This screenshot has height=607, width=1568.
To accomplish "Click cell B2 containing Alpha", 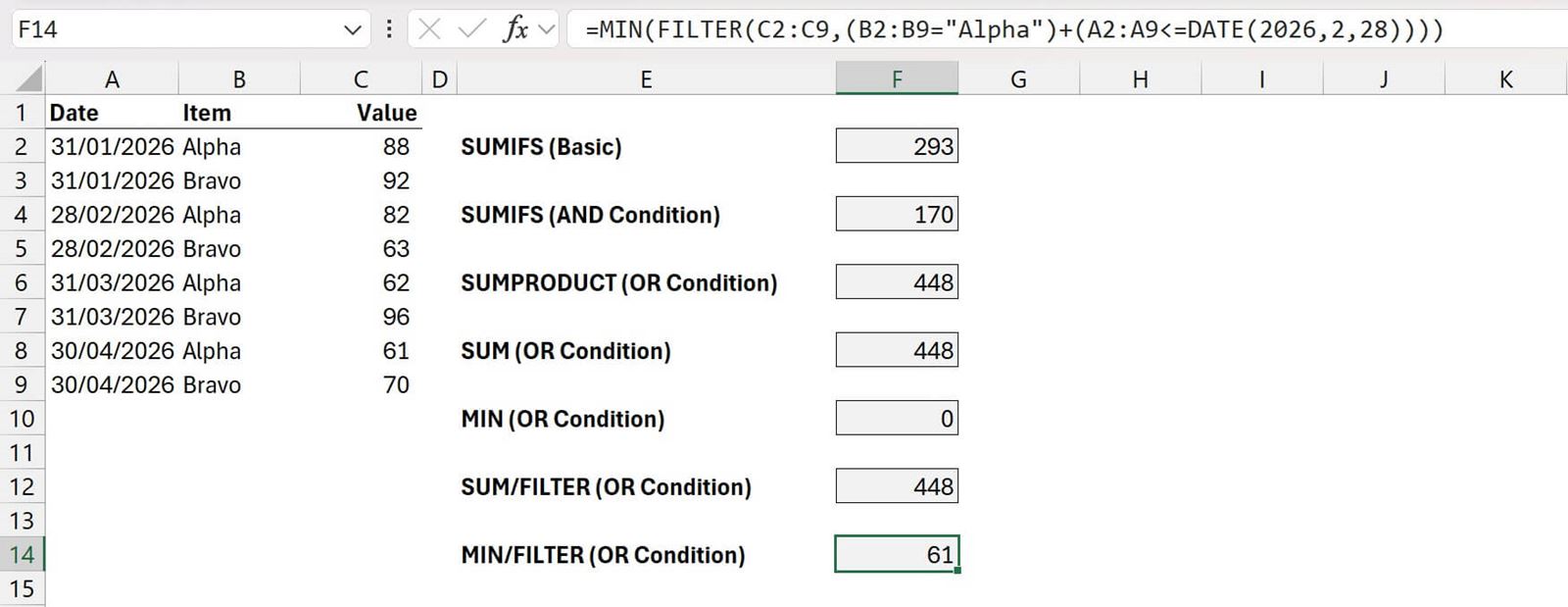I will [239, 145].
